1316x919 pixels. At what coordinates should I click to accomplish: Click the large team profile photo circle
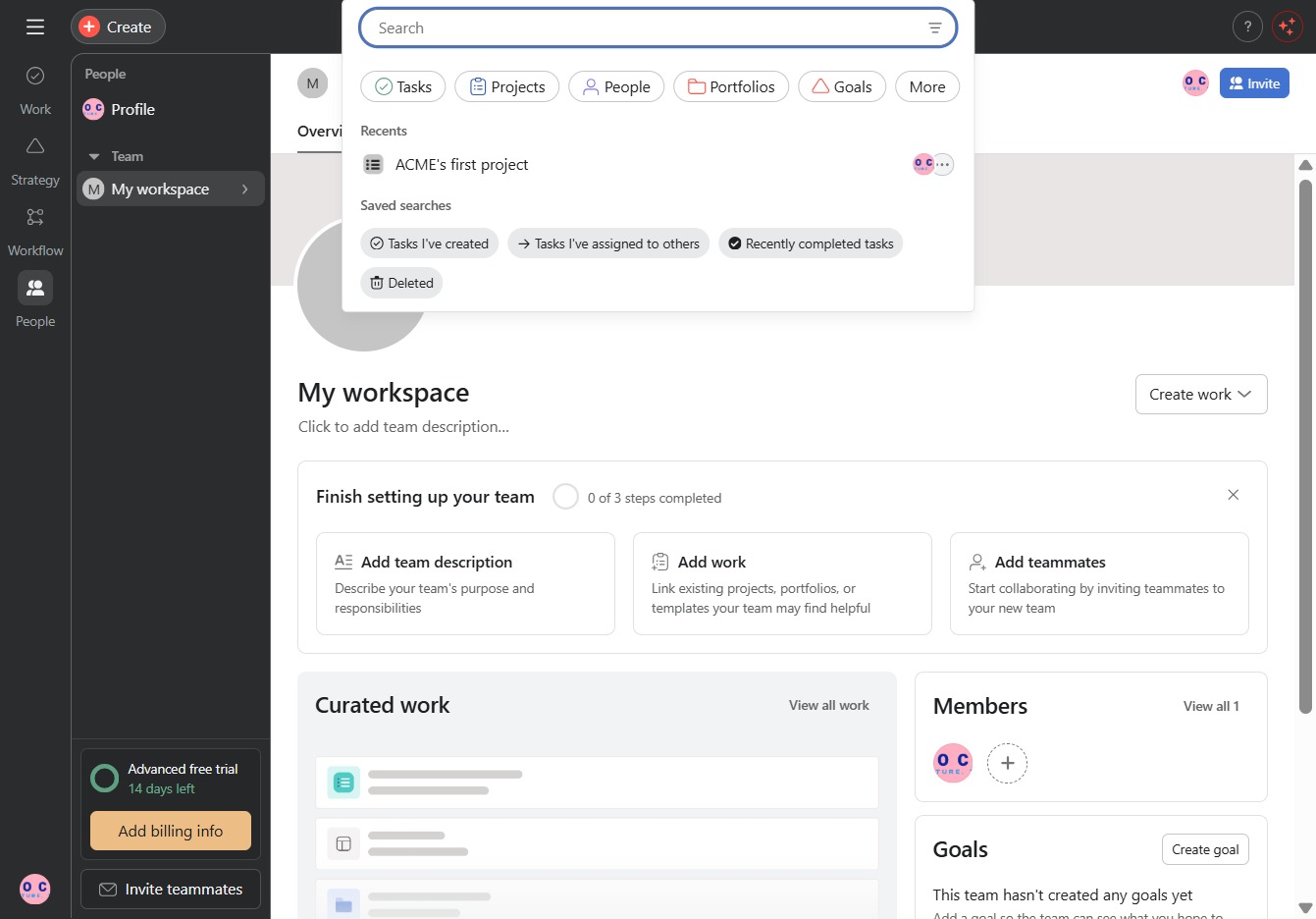(x=363, y=285)
